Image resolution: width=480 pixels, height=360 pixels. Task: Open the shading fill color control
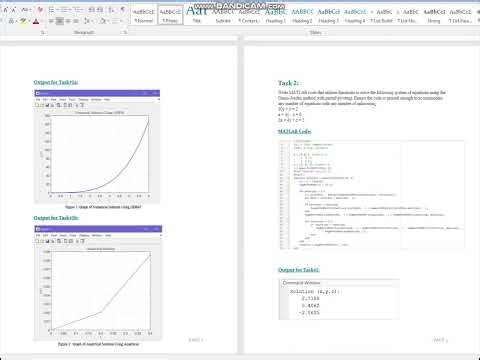coord(104,21)
